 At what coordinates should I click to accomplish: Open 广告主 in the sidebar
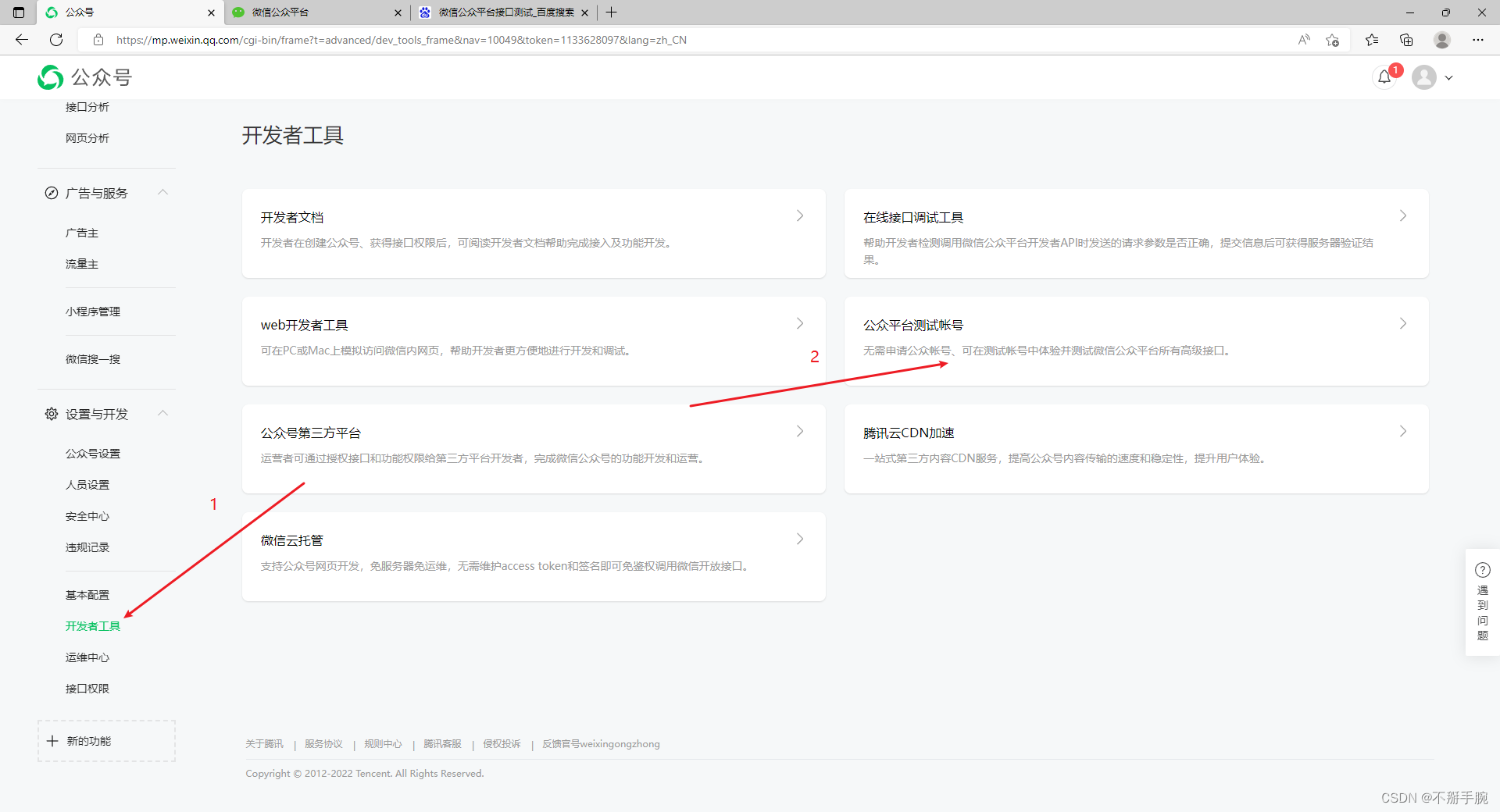pos(82,233)
